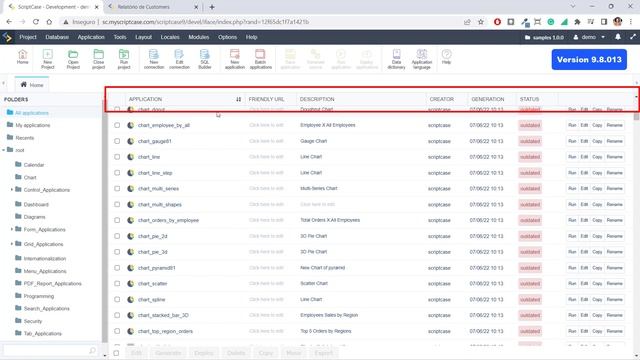Click the New connection database icon
The width and height of the screenshot is (640, 360).
click(x=154, y=59)
